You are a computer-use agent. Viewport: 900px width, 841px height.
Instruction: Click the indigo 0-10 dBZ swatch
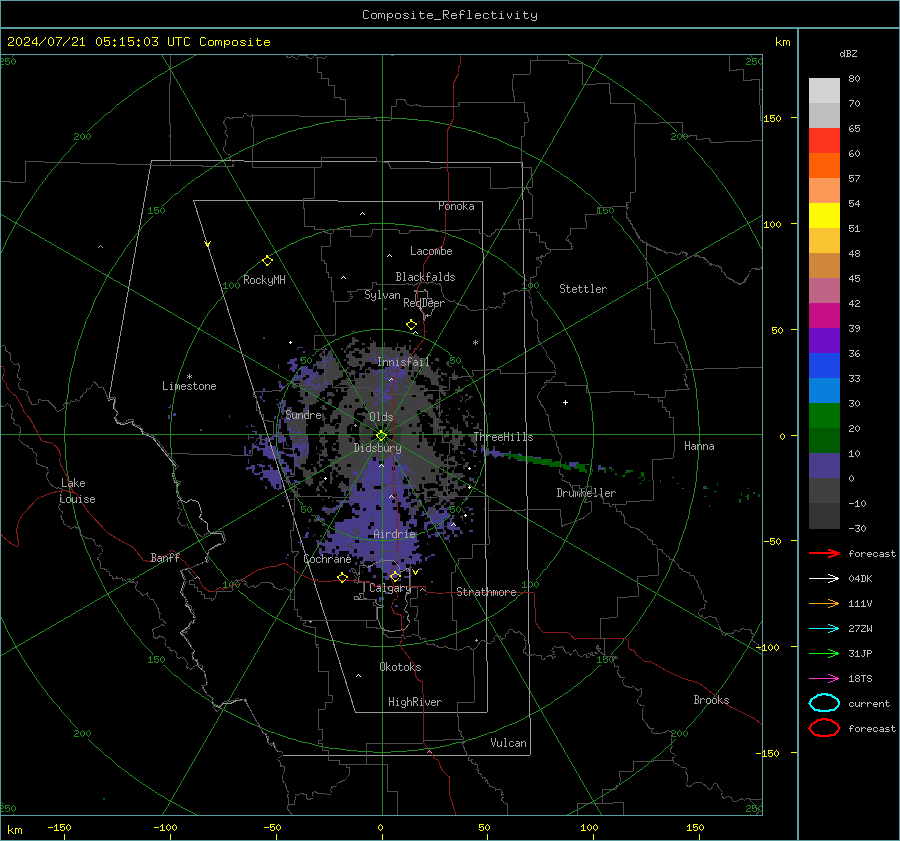824,466
